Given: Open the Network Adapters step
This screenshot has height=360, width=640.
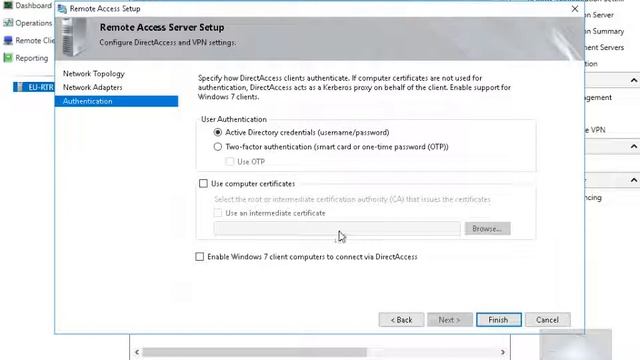Looking at the screenshot, I should point(92,87).
